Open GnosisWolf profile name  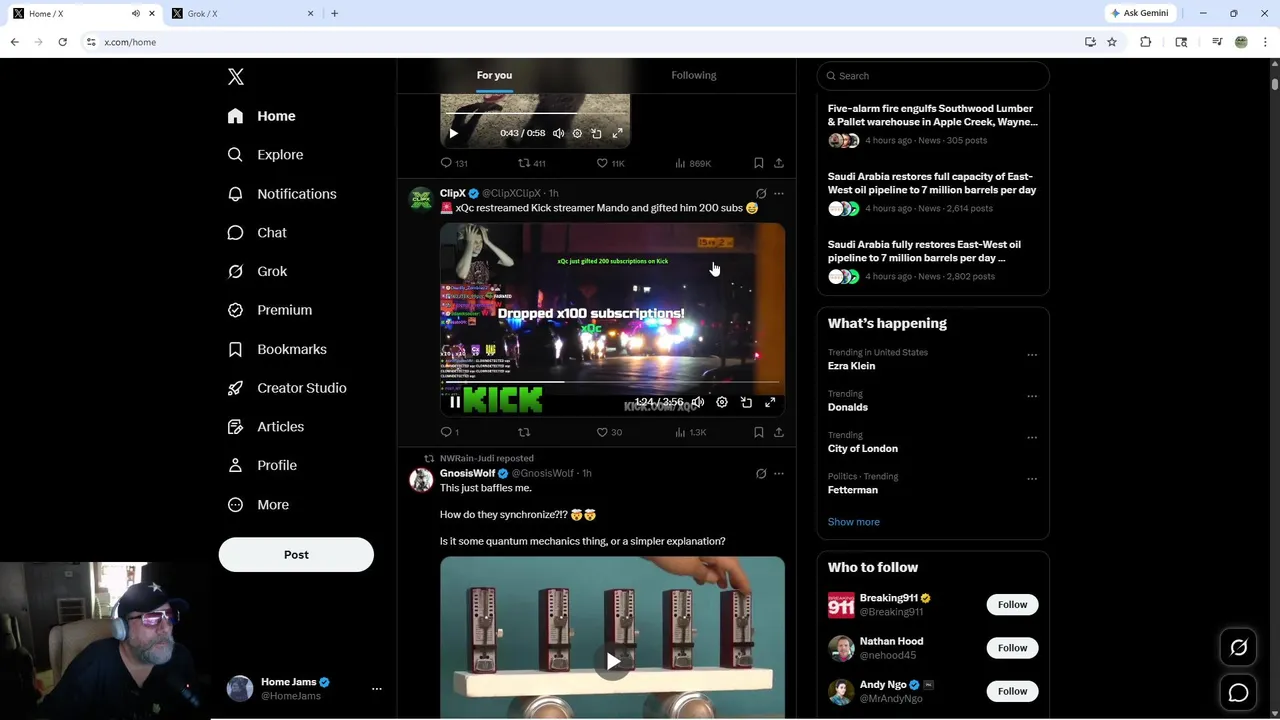[x=468, y=473]
